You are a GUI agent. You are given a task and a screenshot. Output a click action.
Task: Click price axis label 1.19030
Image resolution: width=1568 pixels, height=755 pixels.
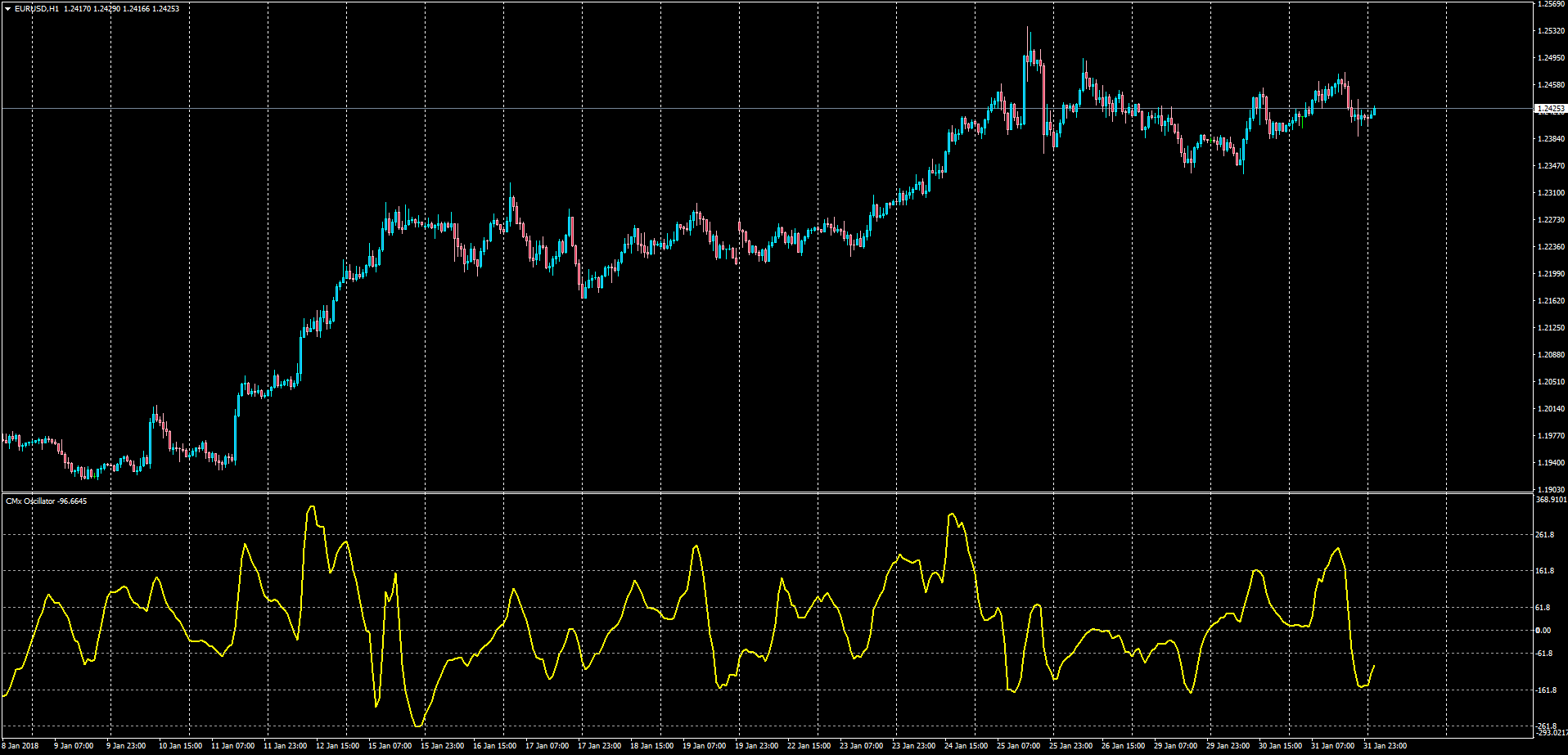1551,490
